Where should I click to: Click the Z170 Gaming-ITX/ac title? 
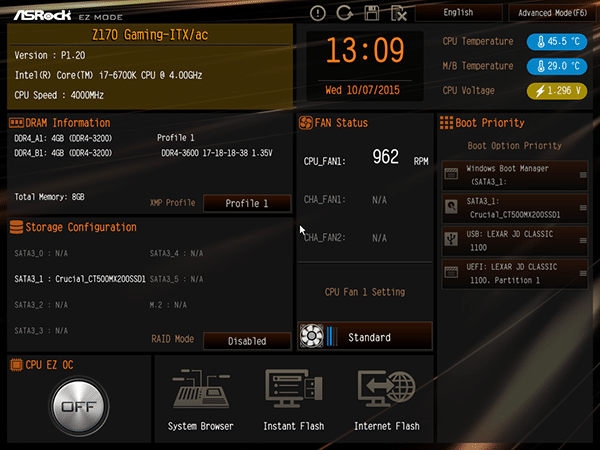pos(150,35)
